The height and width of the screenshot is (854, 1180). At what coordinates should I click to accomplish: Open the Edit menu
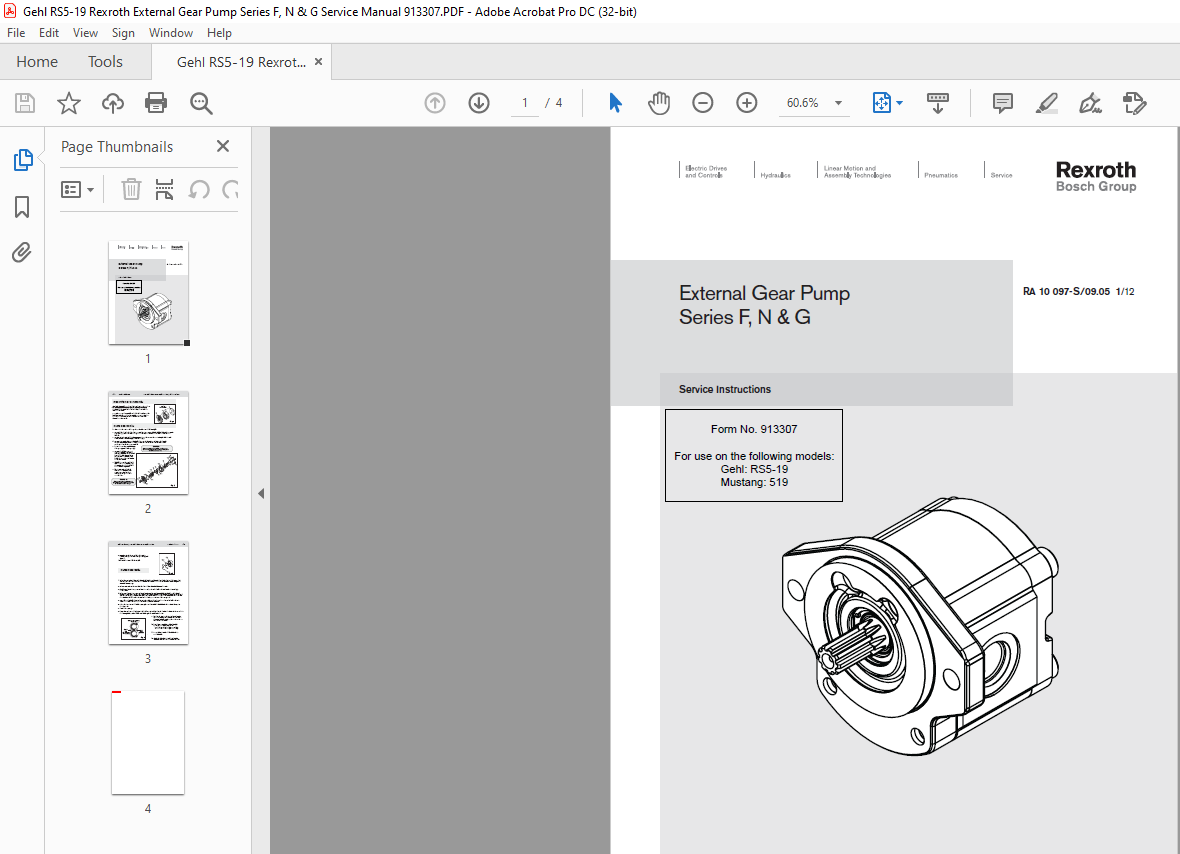tap(49, 32)
